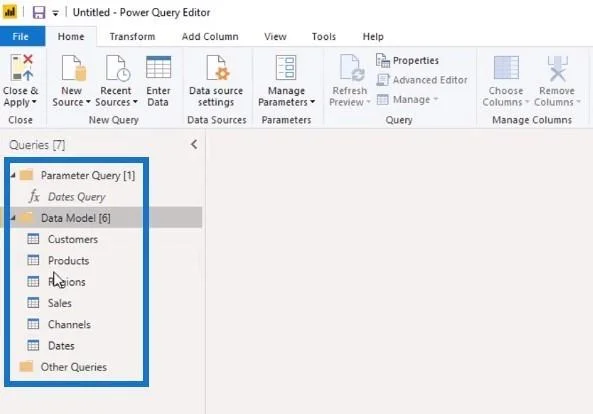The image size is (593, 414).
Task: Open the Add Column tab
Action: (210, 37)
